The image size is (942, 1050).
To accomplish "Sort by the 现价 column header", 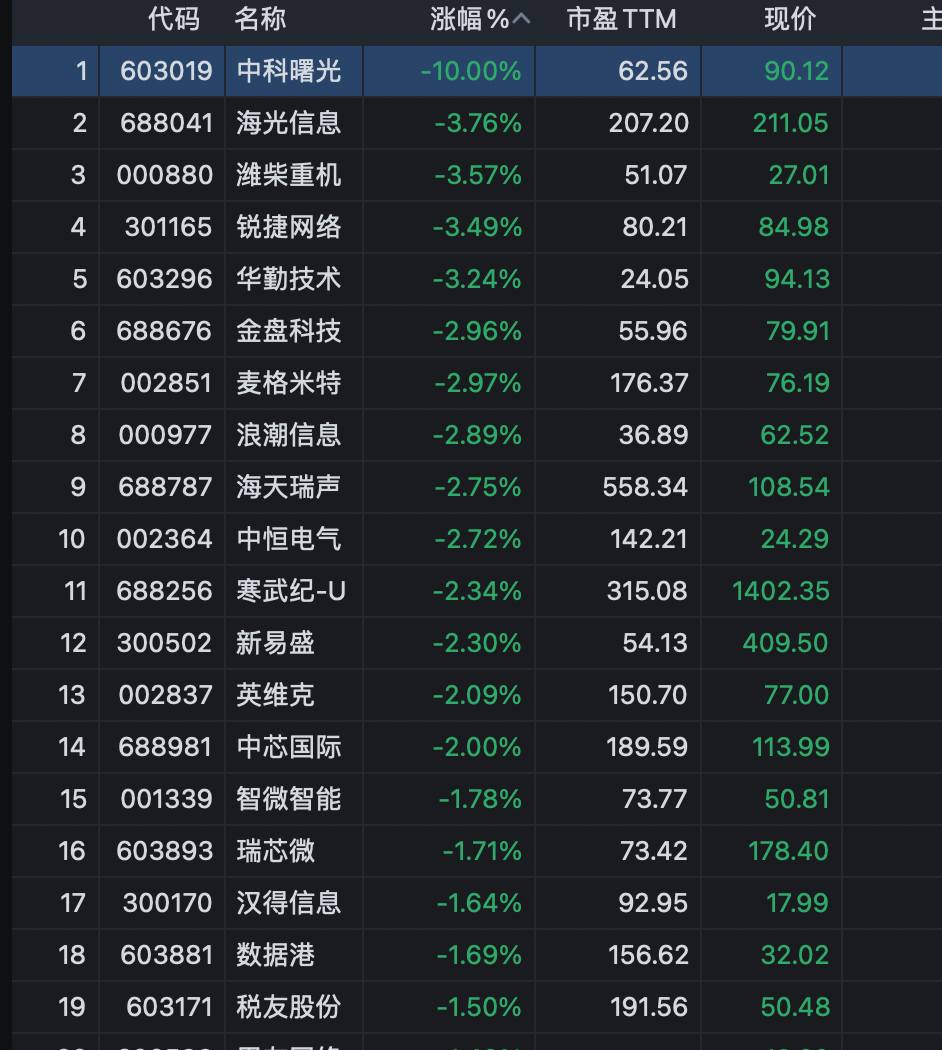I will (790, 19).
